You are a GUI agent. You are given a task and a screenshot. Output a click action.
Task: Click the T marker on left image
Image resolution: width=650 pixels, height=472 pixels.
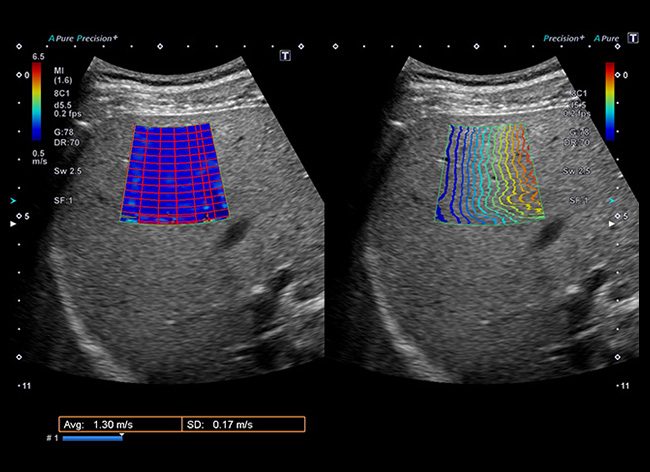tap(286, 54)
